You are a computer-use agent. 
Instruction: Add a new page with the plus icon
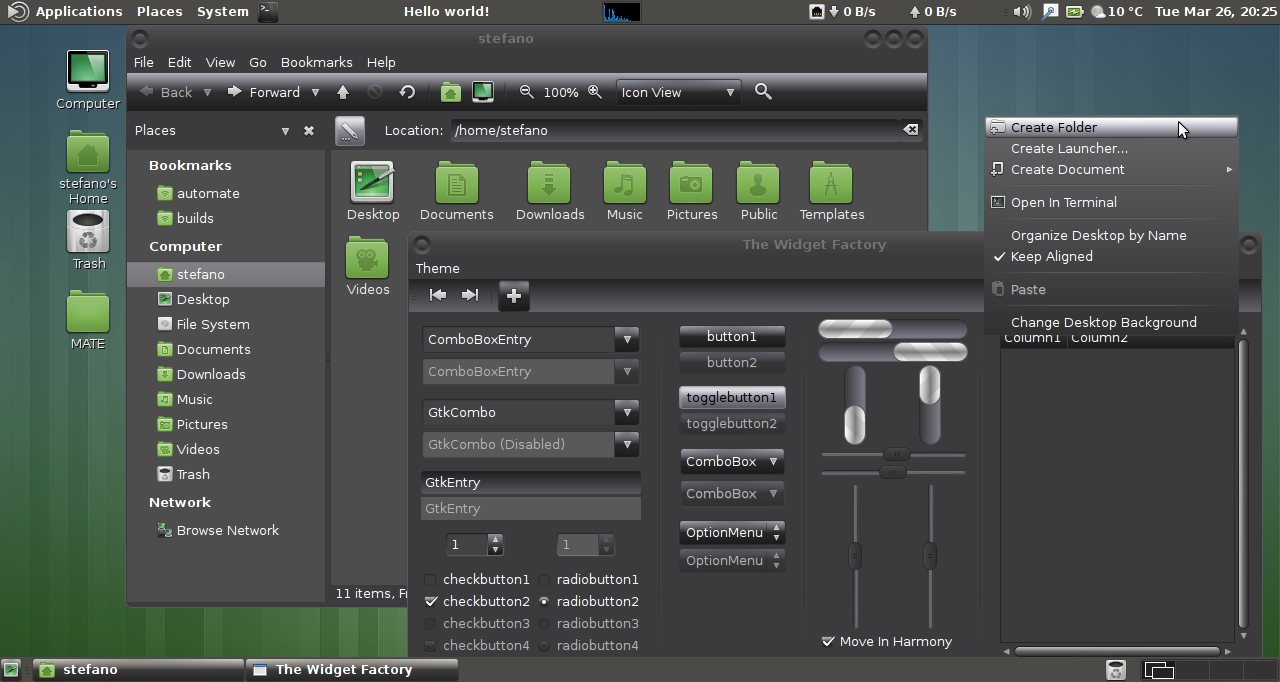pos(513,295)
